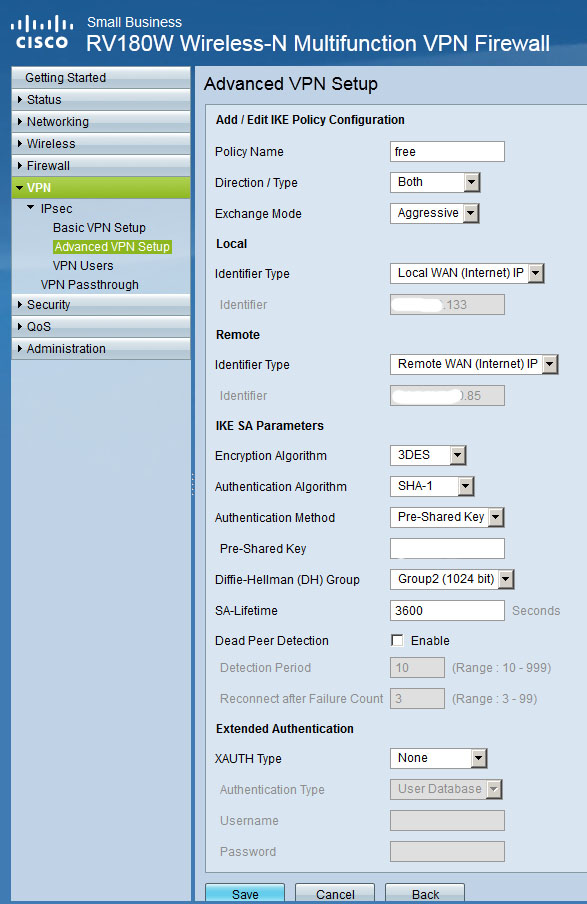
Task: Click the IKE SA Parameters heading
Action: pyautogui.click(x=269, y=425)
